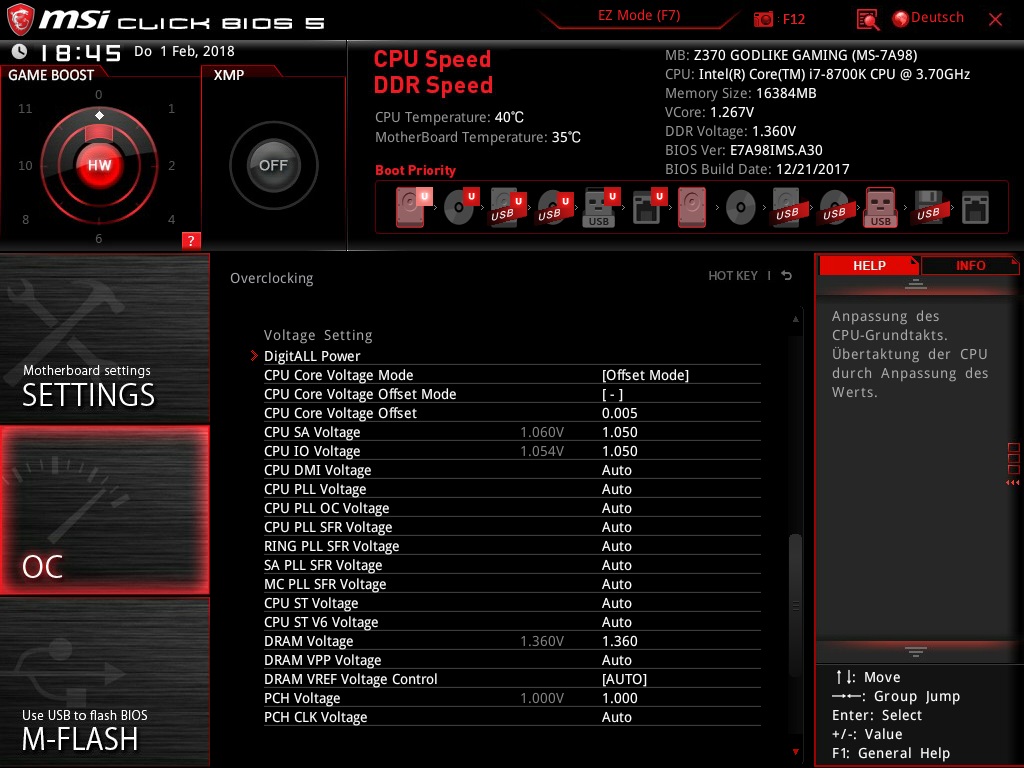Select the CPU ST V6 Voltage row
Screen dimensions: 1024x768
point(512,621)
